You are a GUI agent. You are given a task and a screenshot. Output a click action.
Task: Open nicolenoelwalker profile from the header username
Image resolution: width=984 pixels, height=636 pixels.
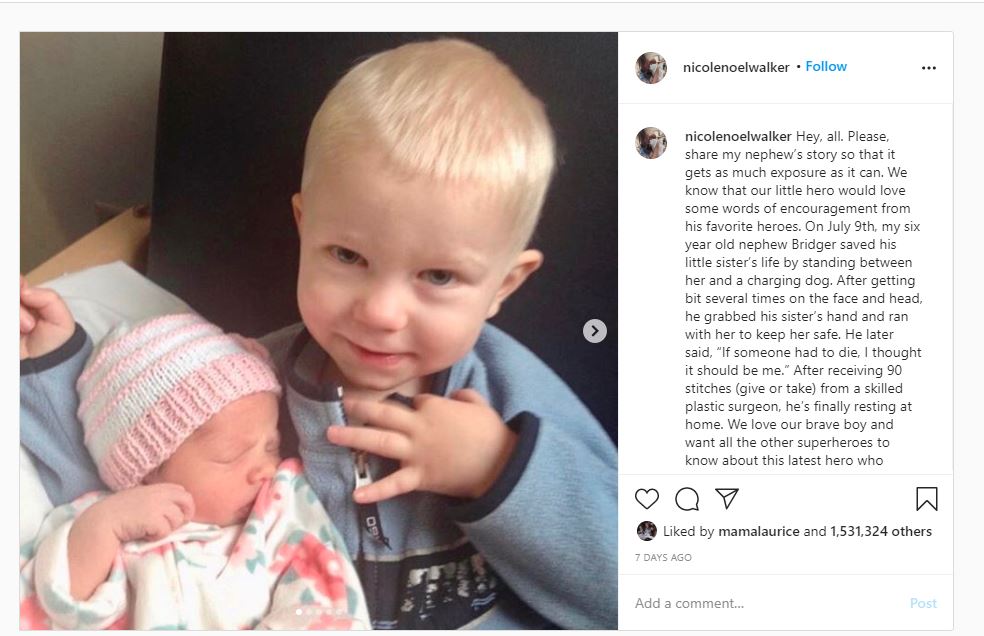pos(735,67)
